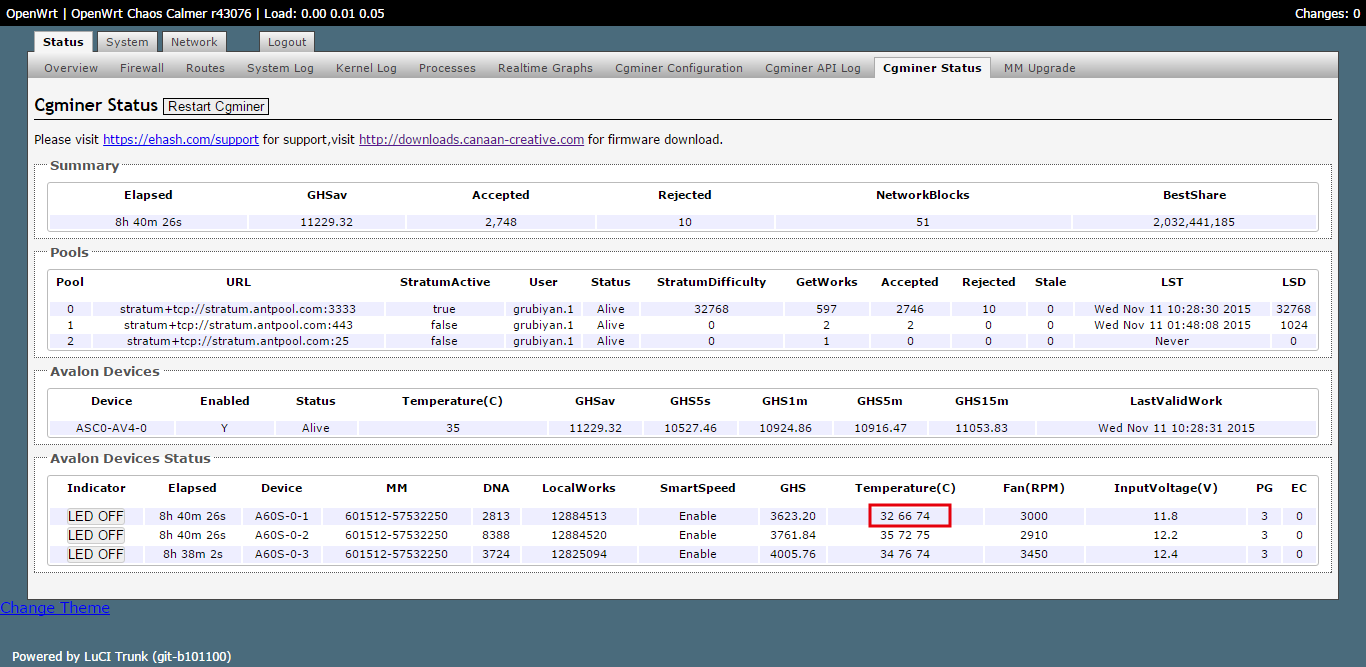Image resolution: width=1366 pixels, height=667 pixels.
Task: Click device name ASC0-AV4-0
Action: [111, 428]
